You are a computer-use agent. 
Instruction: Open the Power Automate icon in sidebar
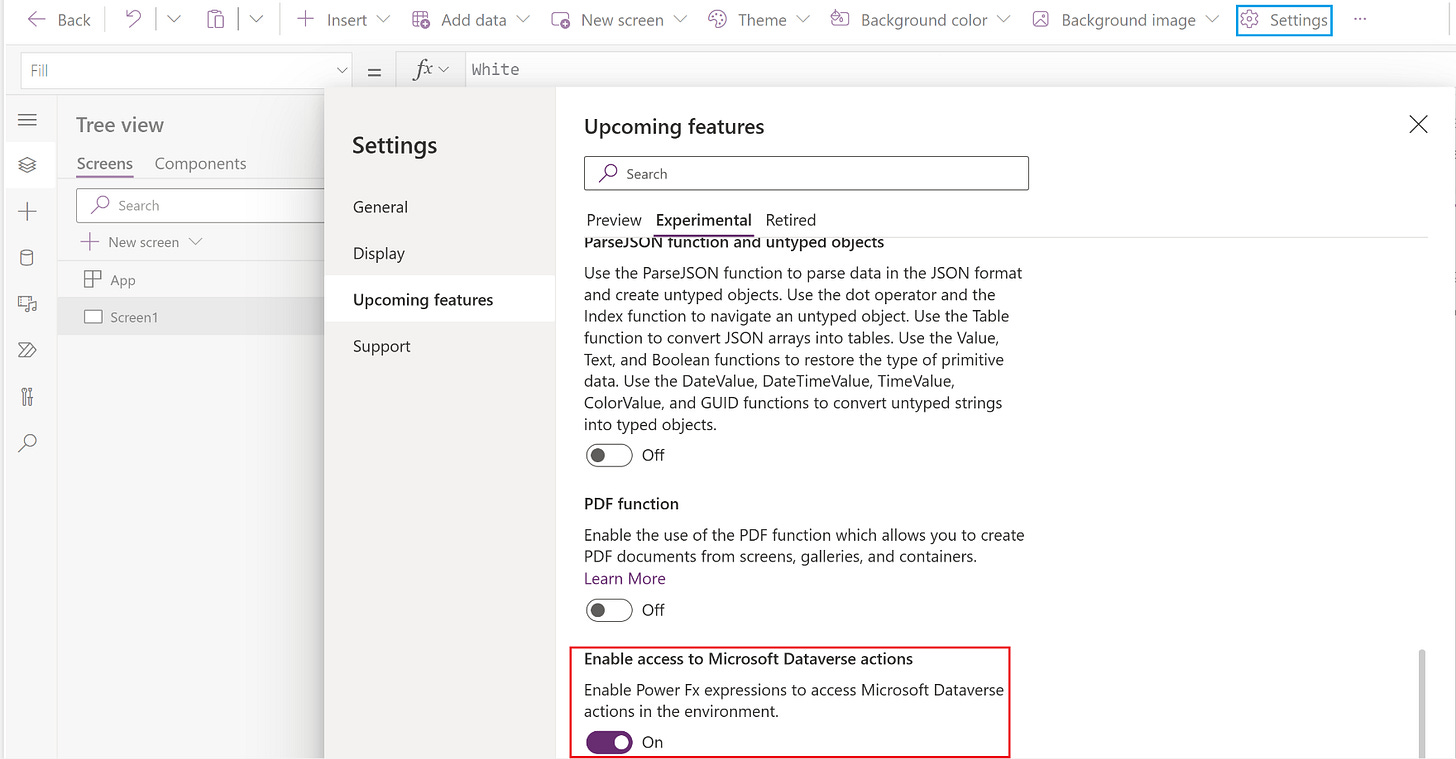28,350
